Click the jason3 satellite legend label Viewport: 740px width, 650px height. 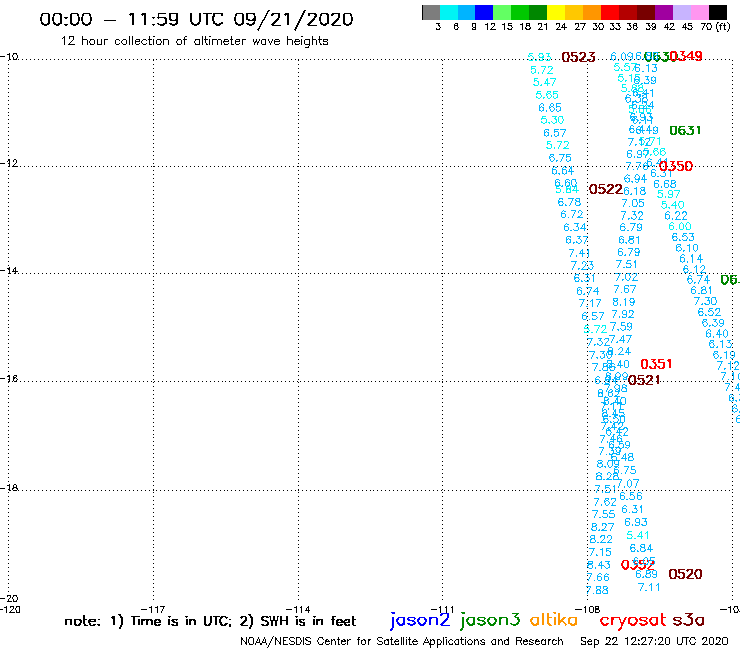(490, 620)
